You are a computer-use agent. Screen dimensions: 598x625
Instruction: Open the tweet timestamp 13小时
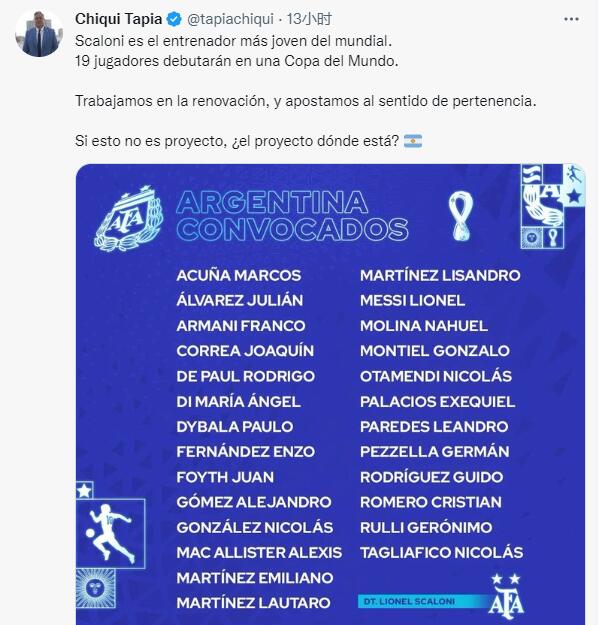tap(309, 19)
